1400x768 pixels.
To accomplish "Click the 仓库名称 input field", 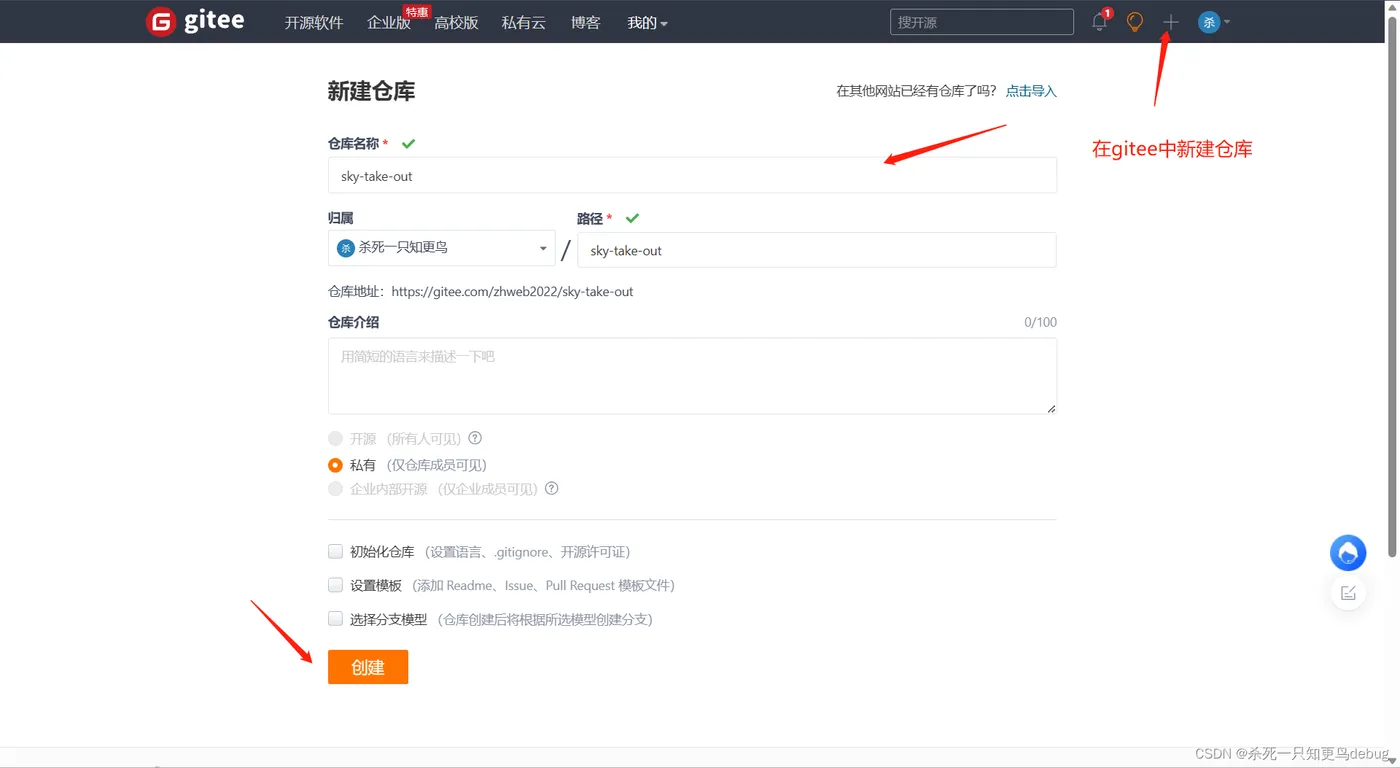I will tap(692, 175).
